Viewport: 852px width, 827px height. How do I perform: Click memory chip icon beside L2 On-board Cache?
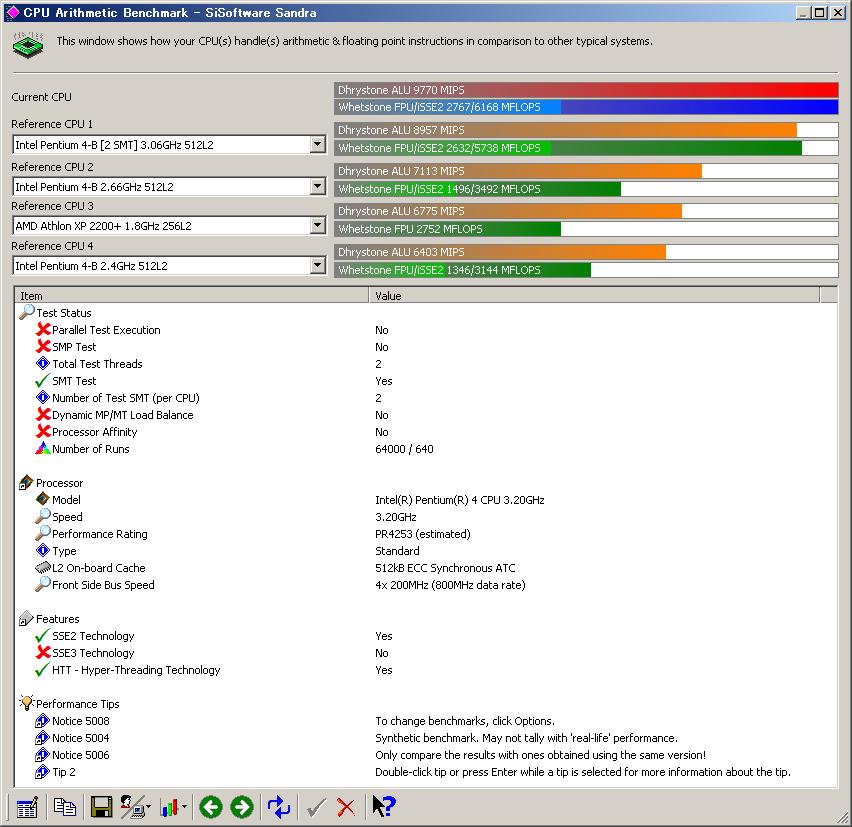tap(42, 568)
